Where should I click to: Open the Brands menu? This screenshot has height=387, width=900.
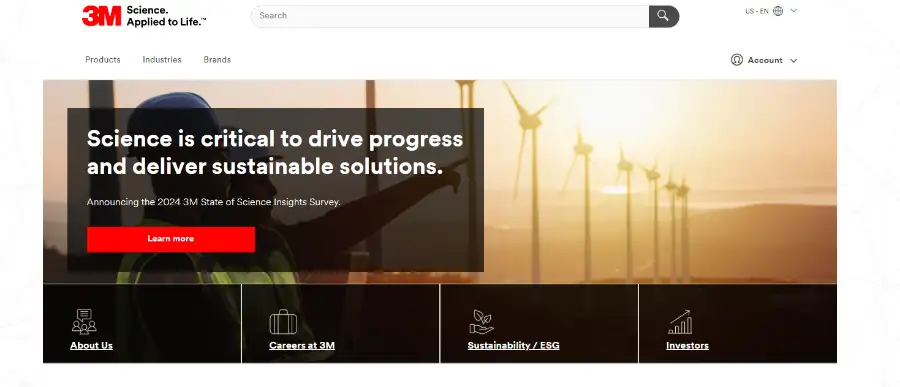tap(217, 60)
